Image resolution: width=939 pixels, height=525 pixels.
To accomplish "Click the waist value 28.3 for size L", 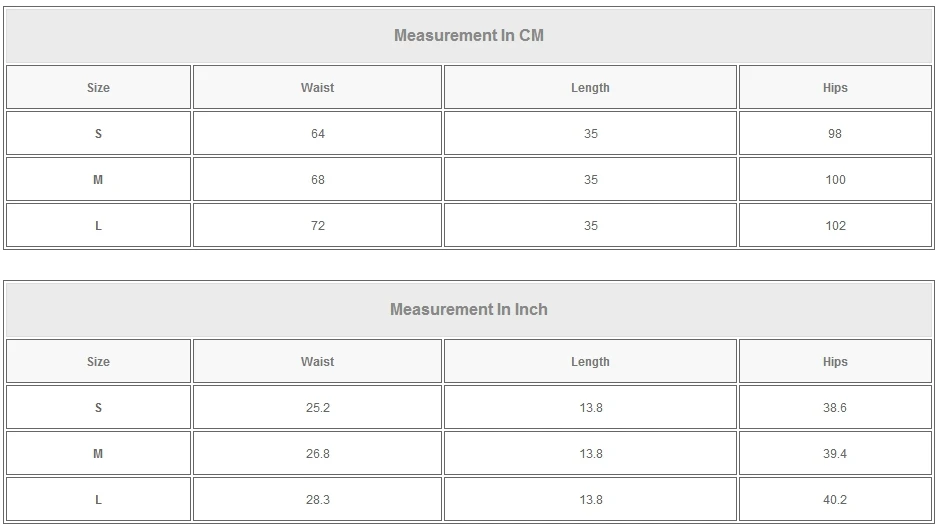I will click(x=318, y=500).
